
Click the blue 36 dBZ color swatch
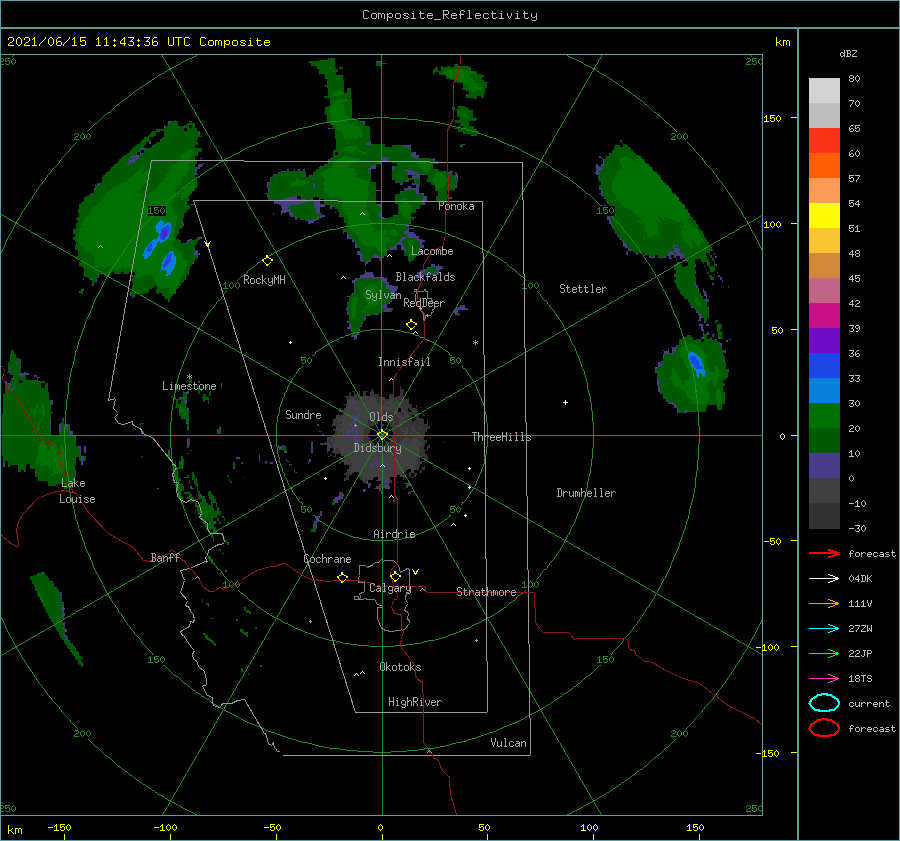tap(824, 366)
